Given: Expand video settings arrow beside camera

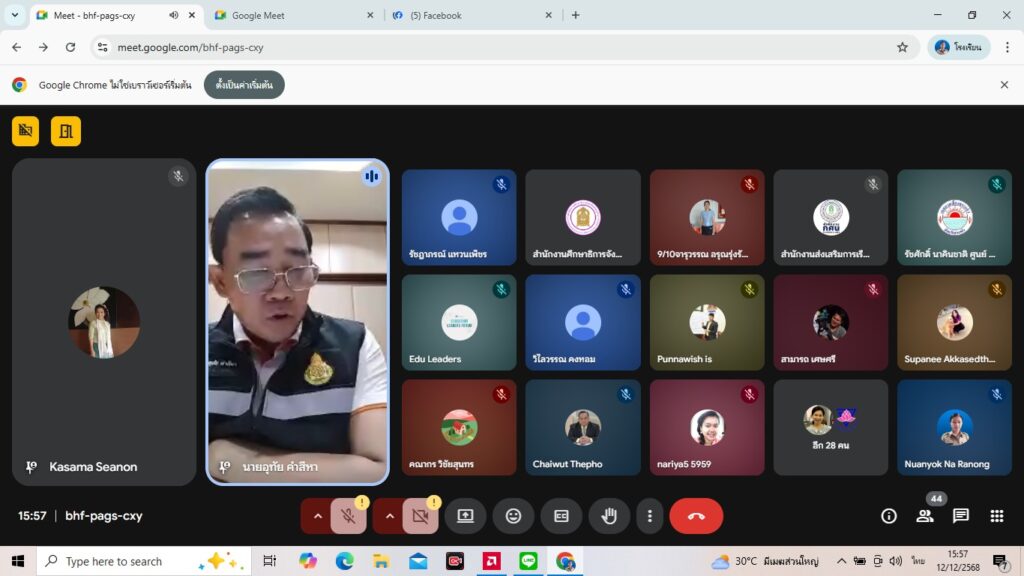Looking at the screenshot, I should [389, 516].
